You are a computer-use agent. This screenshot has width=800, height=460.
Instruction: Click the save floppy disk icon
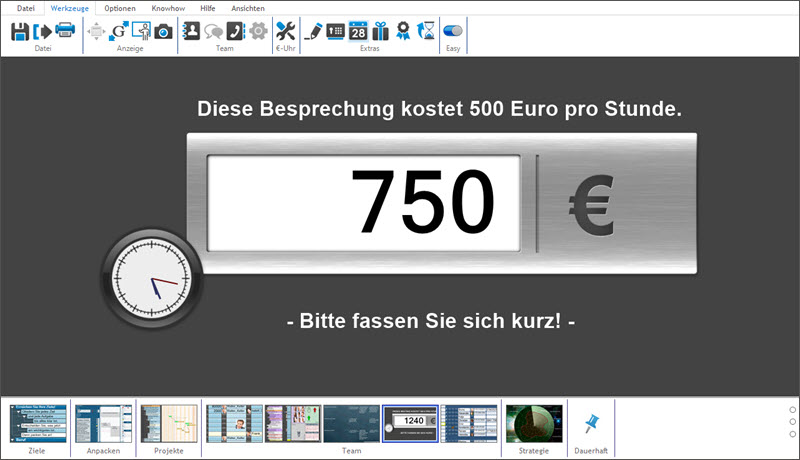(x=20, y=31)
